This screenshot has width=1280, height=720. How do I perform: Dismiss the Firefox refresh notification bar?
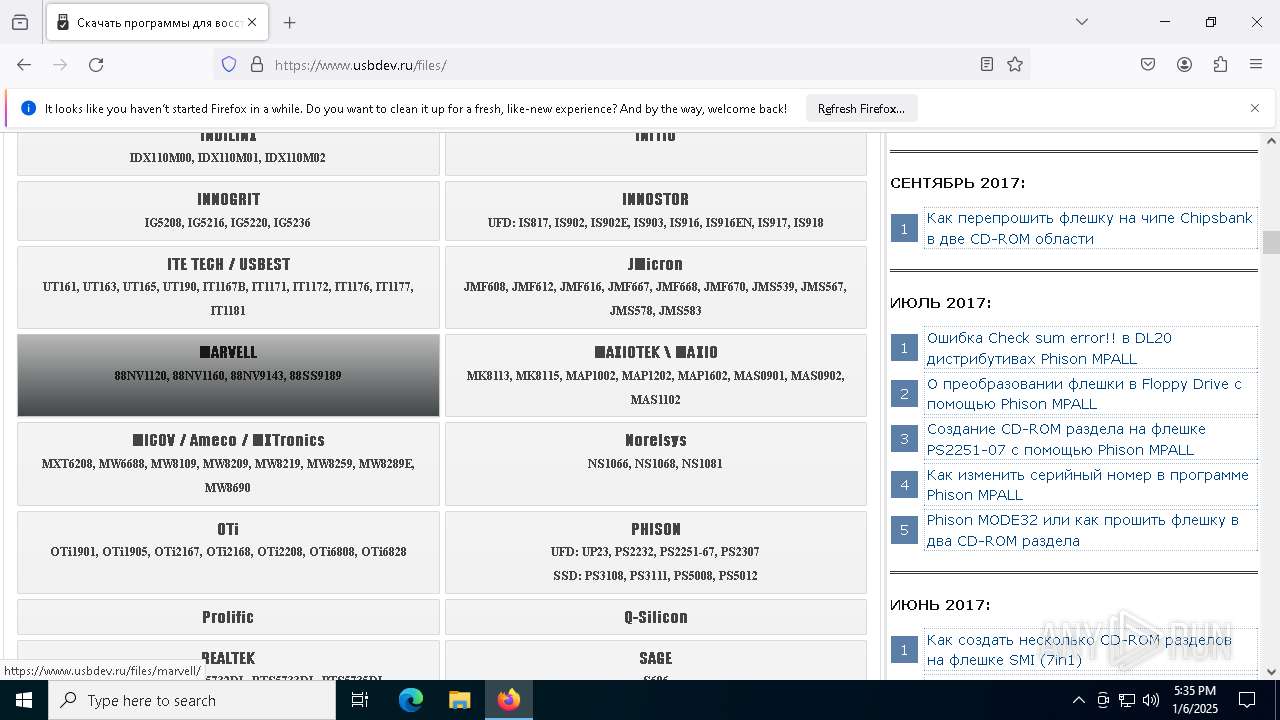(x=1254, y=108)
